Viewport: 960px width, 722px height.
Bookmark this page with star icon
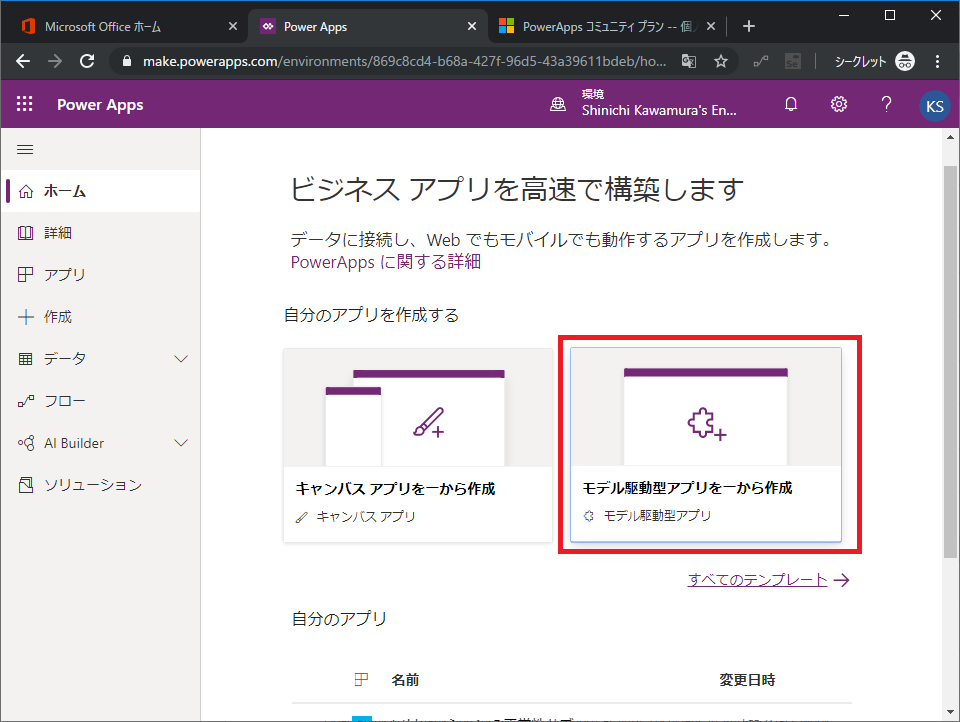click(721, 61)
